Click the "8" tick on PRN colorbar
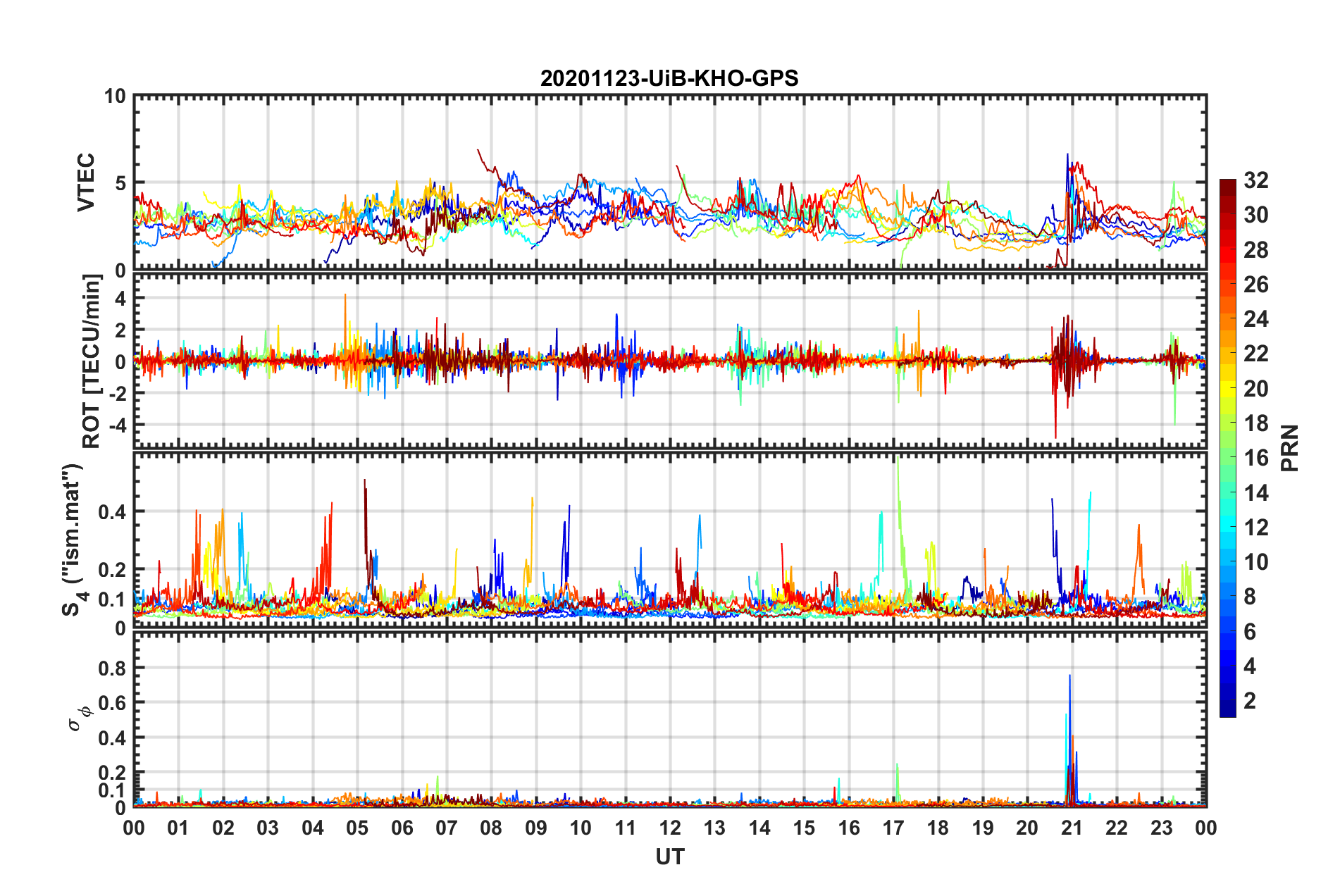Screen dimensions: 1340x896 1250,597
